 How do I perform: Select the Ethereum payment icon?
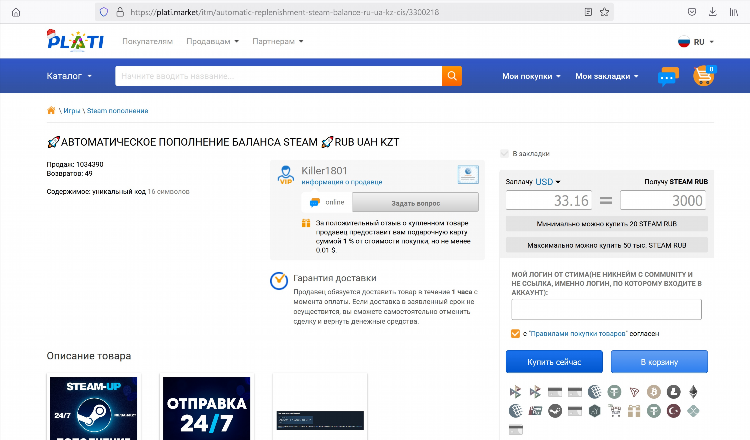693,392
